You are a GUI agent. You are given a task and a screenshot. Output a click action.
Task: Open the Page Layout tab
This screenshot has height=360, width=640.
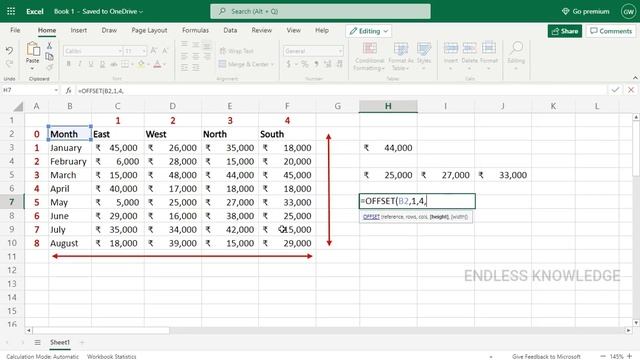149,30
